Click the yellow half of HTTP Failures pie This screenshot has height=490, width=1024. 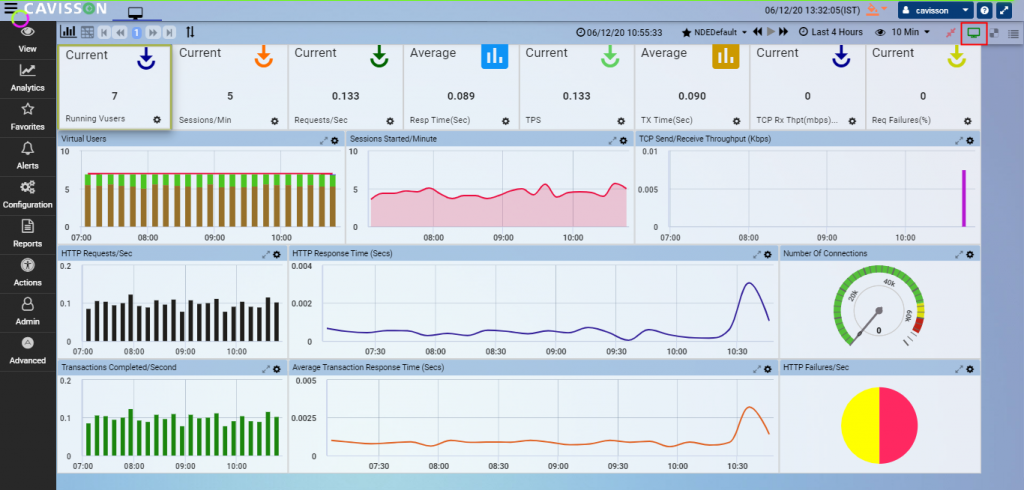coord(860,425)
